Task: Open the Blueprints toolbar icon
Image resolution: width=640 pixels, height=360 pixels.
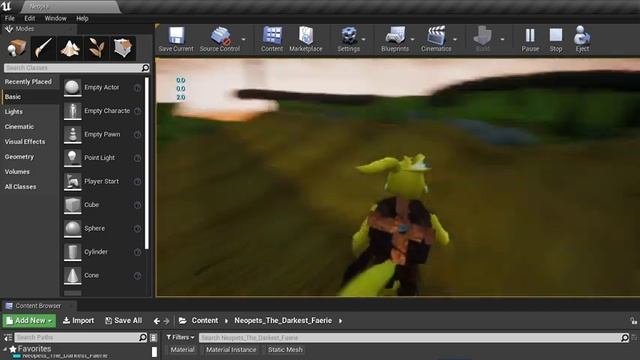Action: [395, 40]
